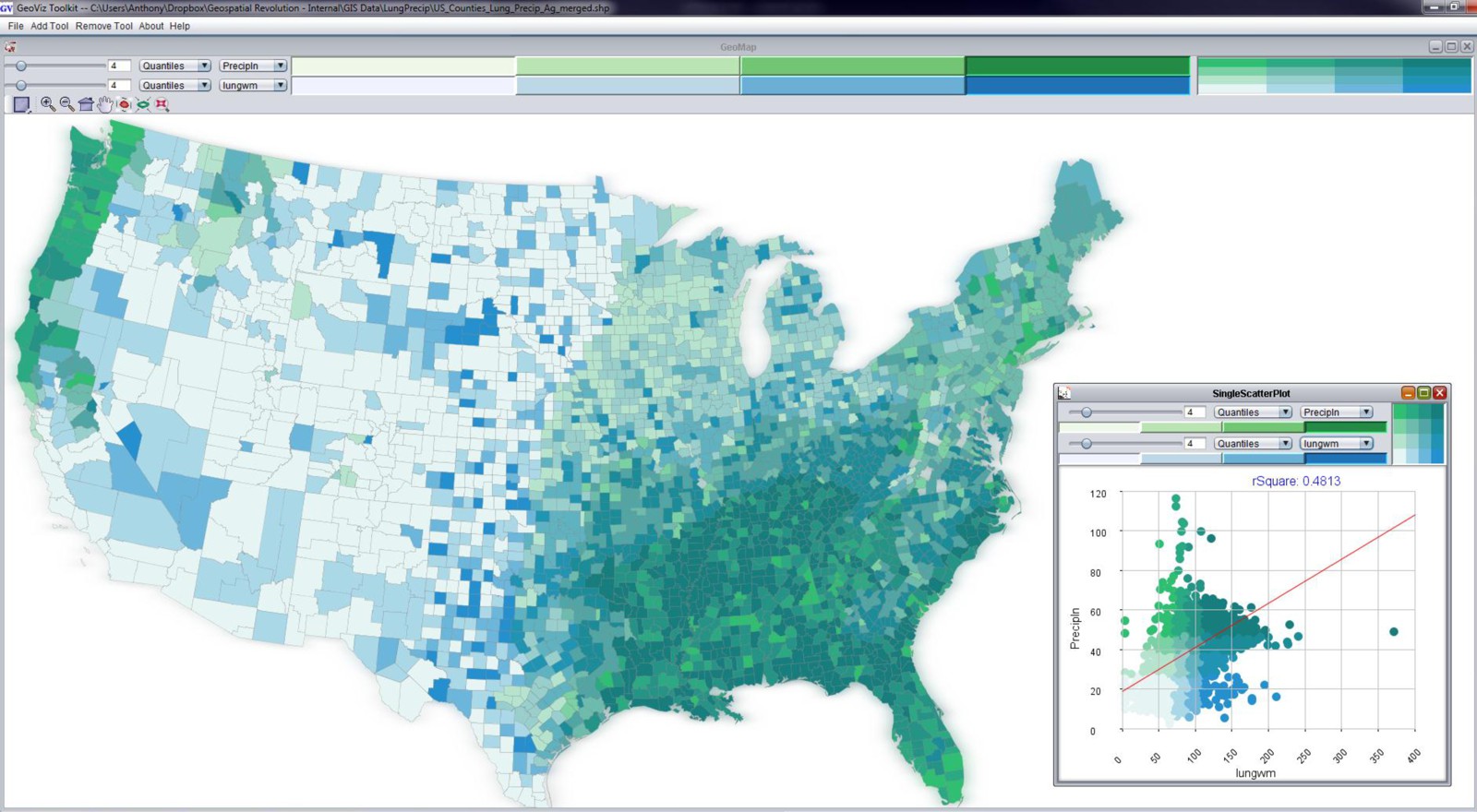Click GeoMap's PrecipIn class count slider
Viewport: 1477px width, 812px height.
(21, 66)
